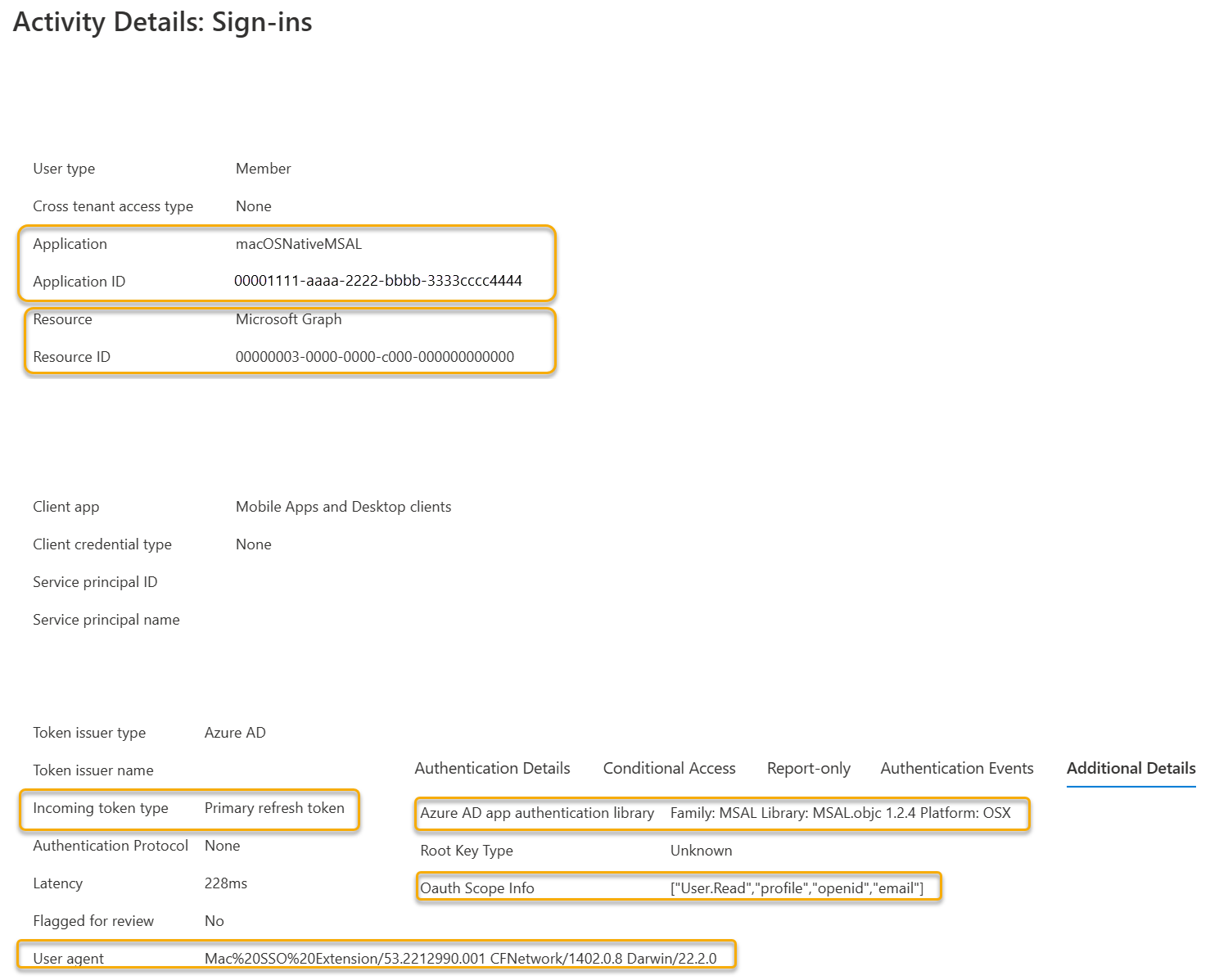Select the Report-only tab

[807, 768]
